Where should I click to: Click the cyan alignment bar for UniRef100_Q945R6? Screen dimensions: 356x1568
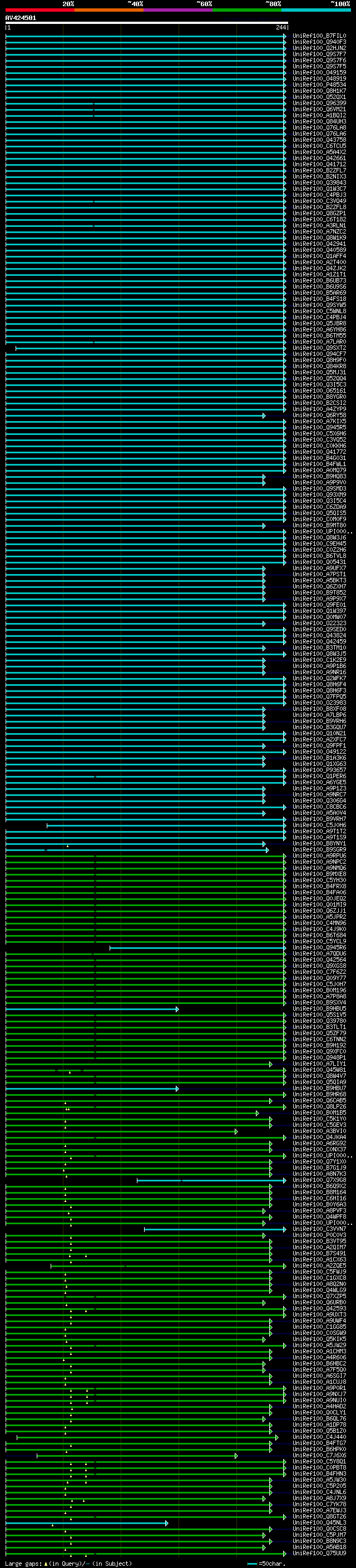(198, 948)
